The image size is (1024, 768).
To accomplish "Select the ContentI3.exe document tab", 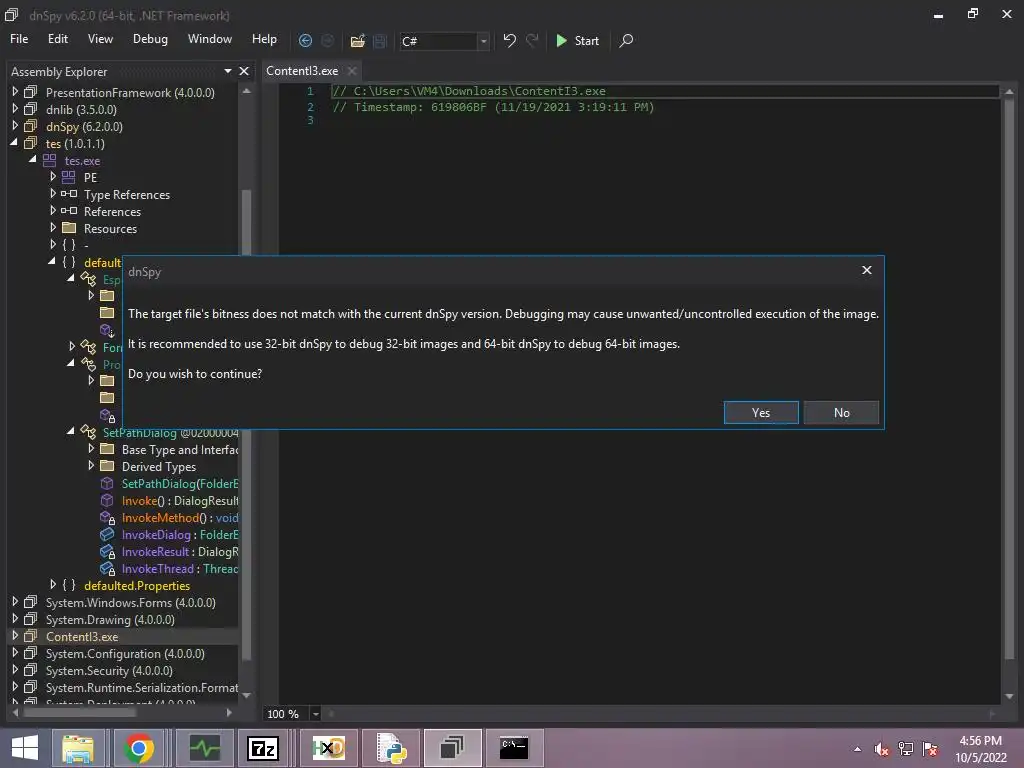I will (302, 71).
